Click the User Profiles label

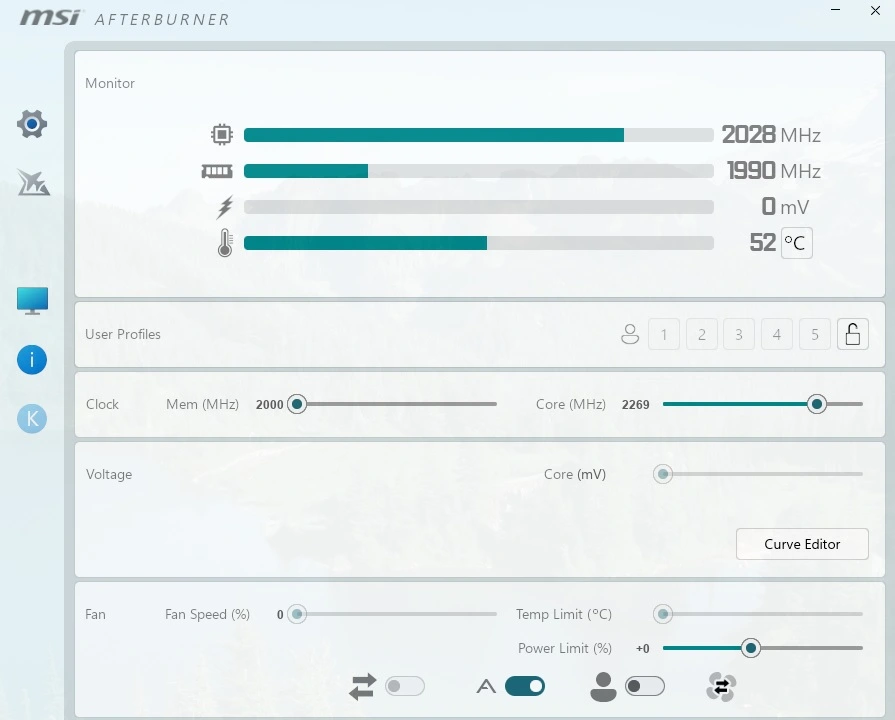[x=123, y=334]
